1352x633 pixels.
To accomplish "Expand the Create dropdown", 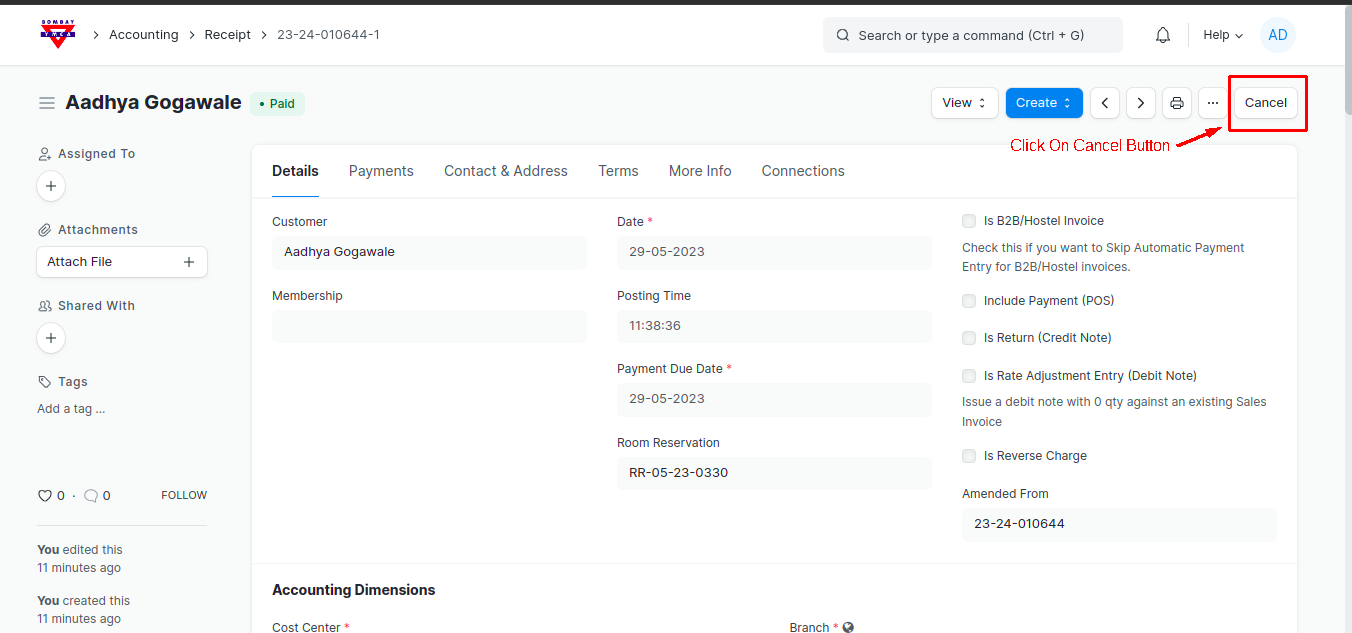I will 1043,103.
